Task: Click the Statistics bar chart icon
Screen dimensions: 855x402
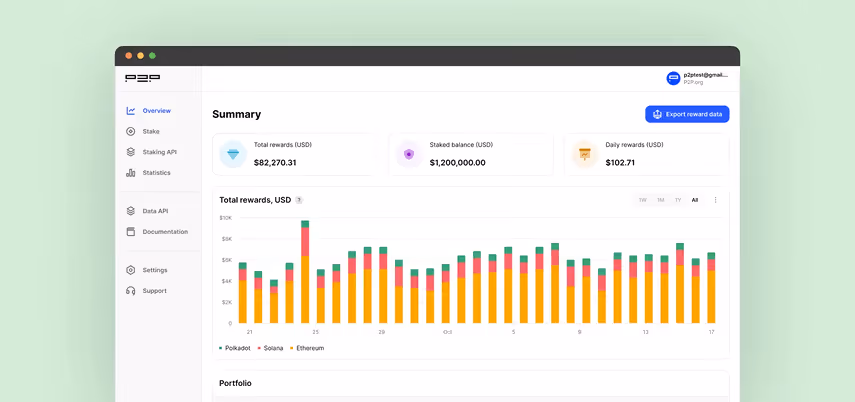Action: tap(131, 173)
